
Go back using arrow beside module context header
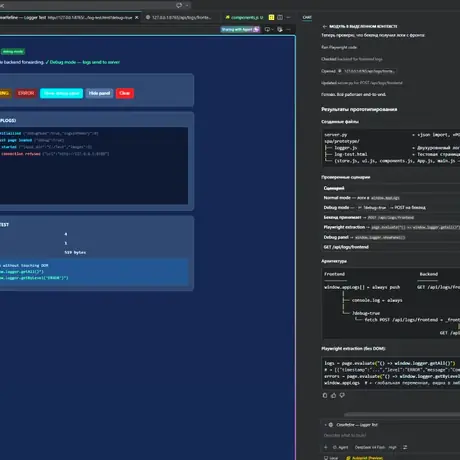pos(325,26)
